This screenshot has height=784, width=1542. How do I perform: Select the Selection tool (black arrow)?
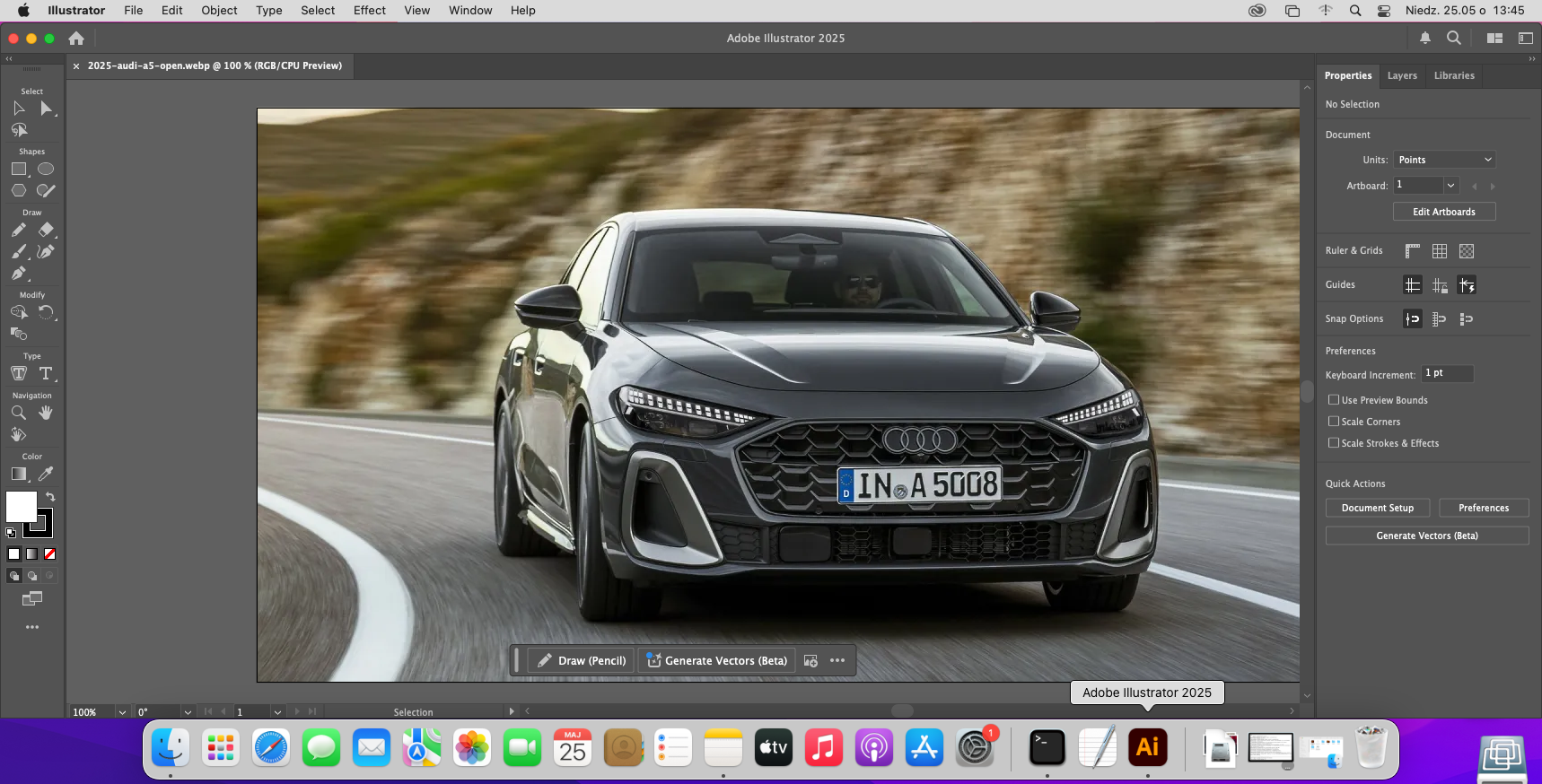click(19, 109)
